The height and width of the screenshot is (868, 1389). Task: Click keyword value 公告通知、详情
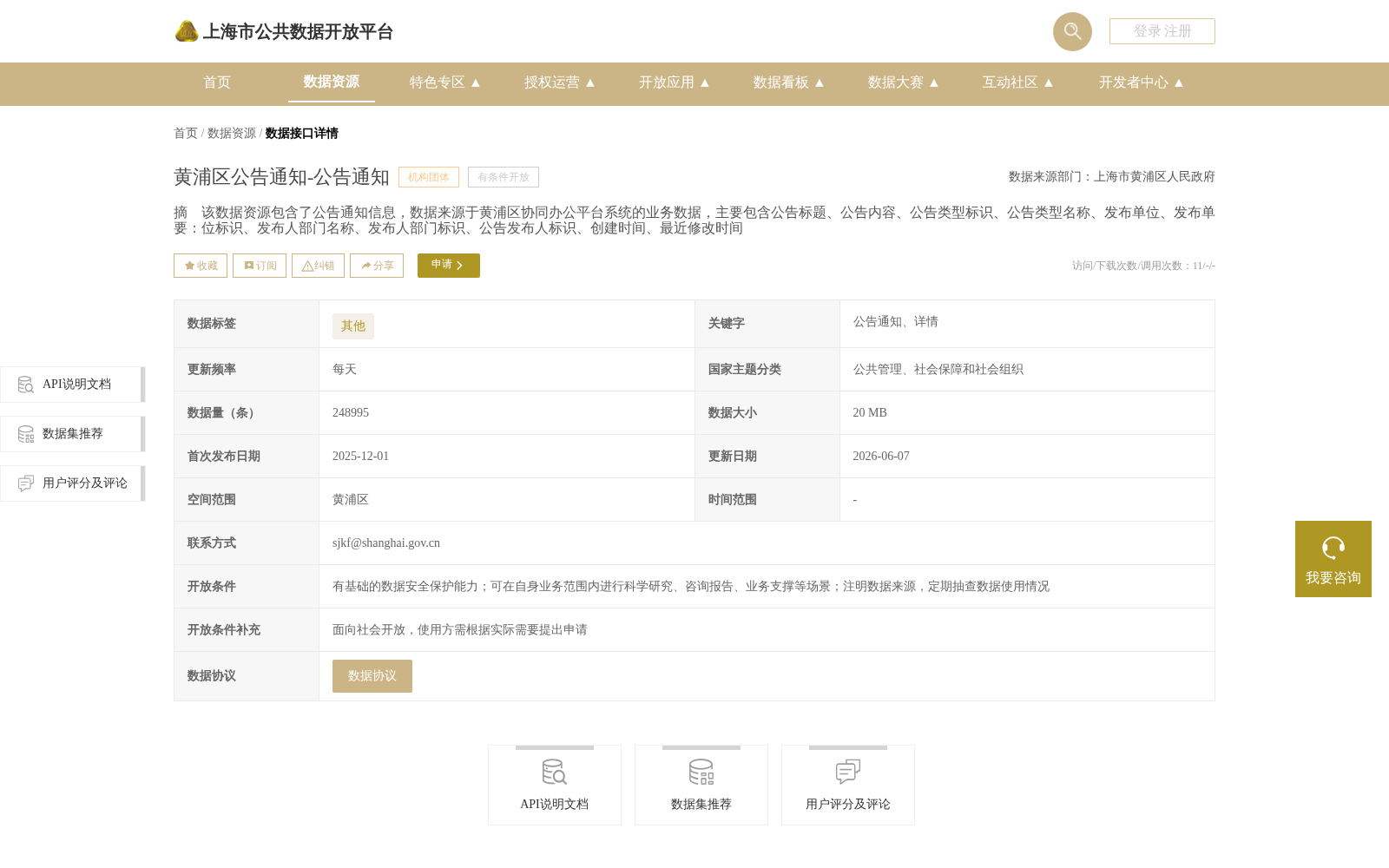[896, 322]
